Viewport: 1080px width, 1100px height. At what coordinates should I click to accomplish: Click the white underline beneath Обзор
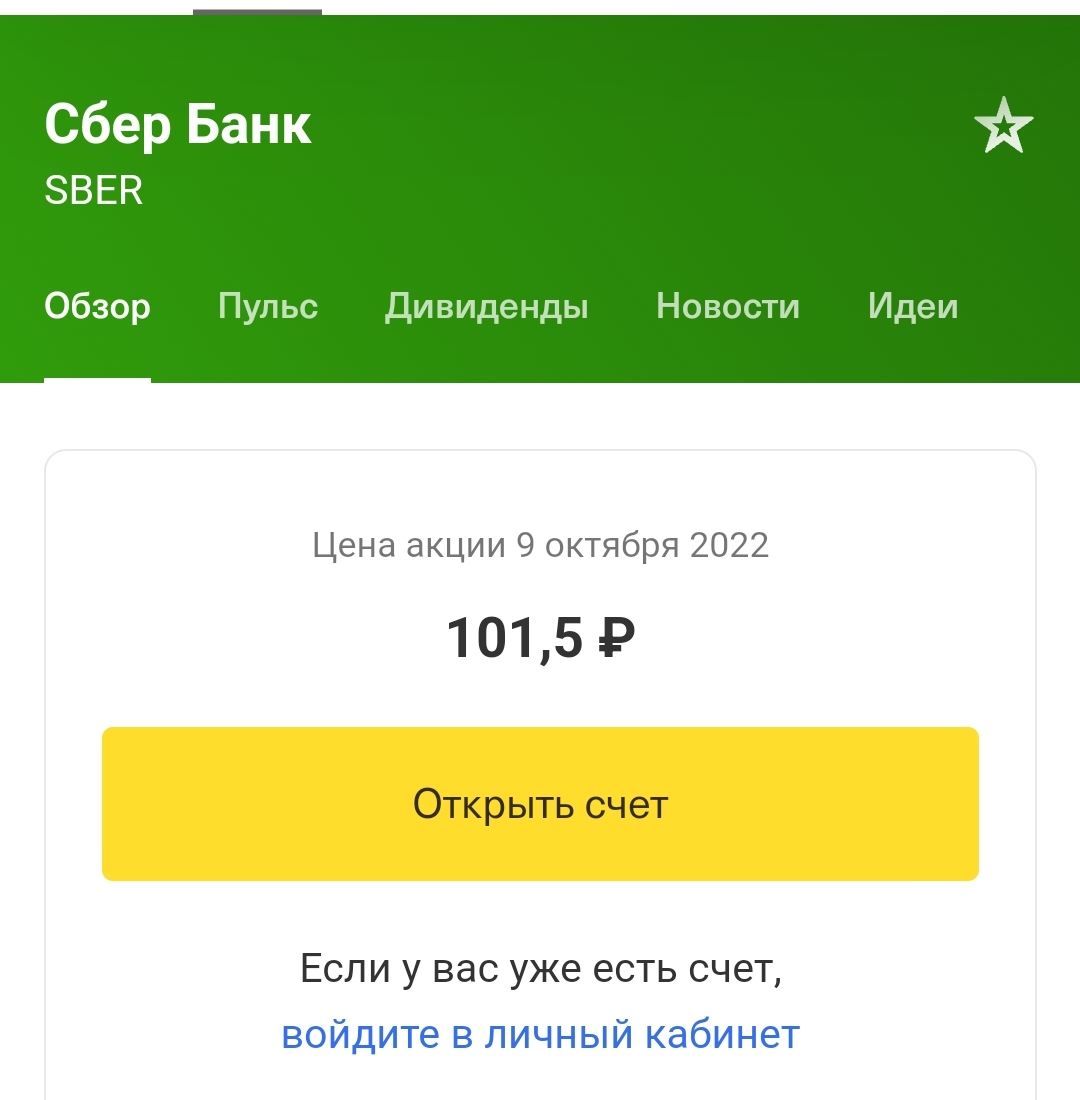coord(97,380)
